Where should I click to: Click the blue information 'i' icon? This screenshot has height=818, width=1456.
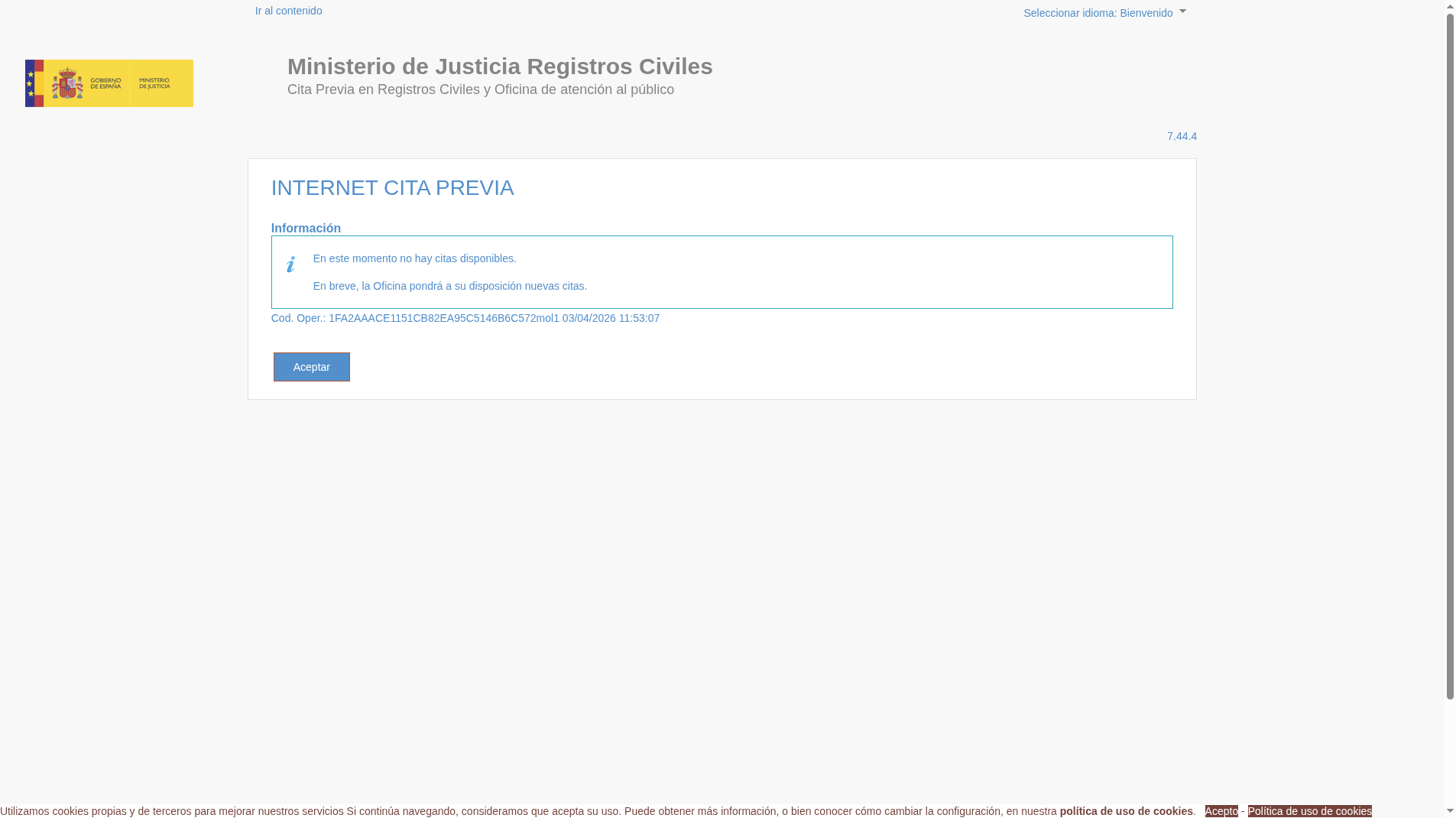(290, 265)
